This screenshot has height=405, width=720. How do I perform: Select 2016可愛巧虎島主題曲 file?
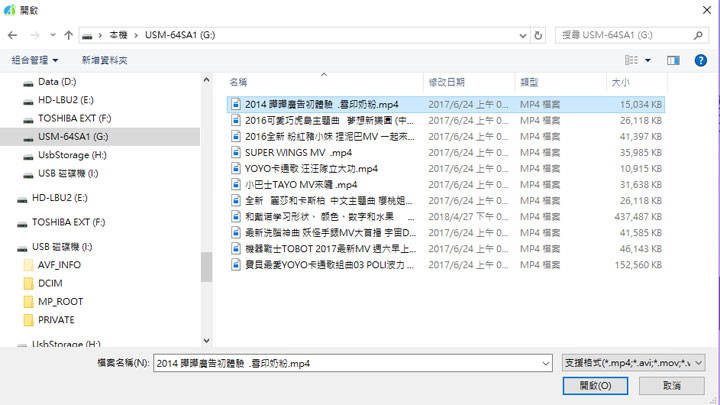pos(445,120)
